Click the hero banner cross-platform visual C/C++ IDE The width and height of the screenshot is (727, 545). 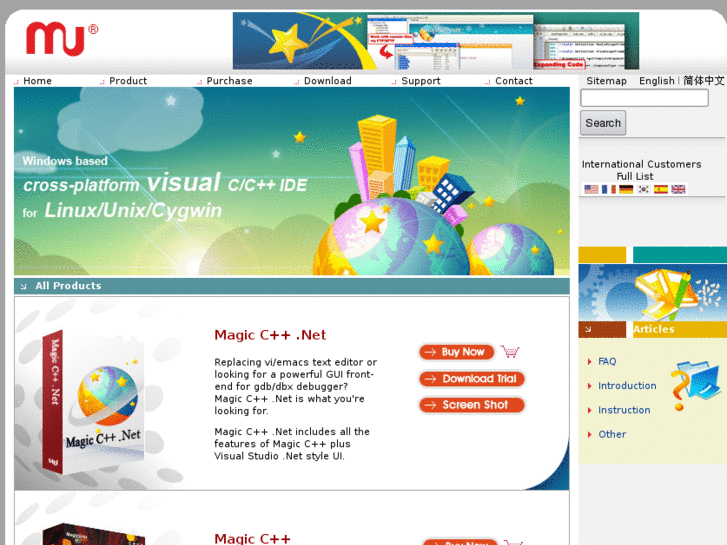(x=292, y=181)
